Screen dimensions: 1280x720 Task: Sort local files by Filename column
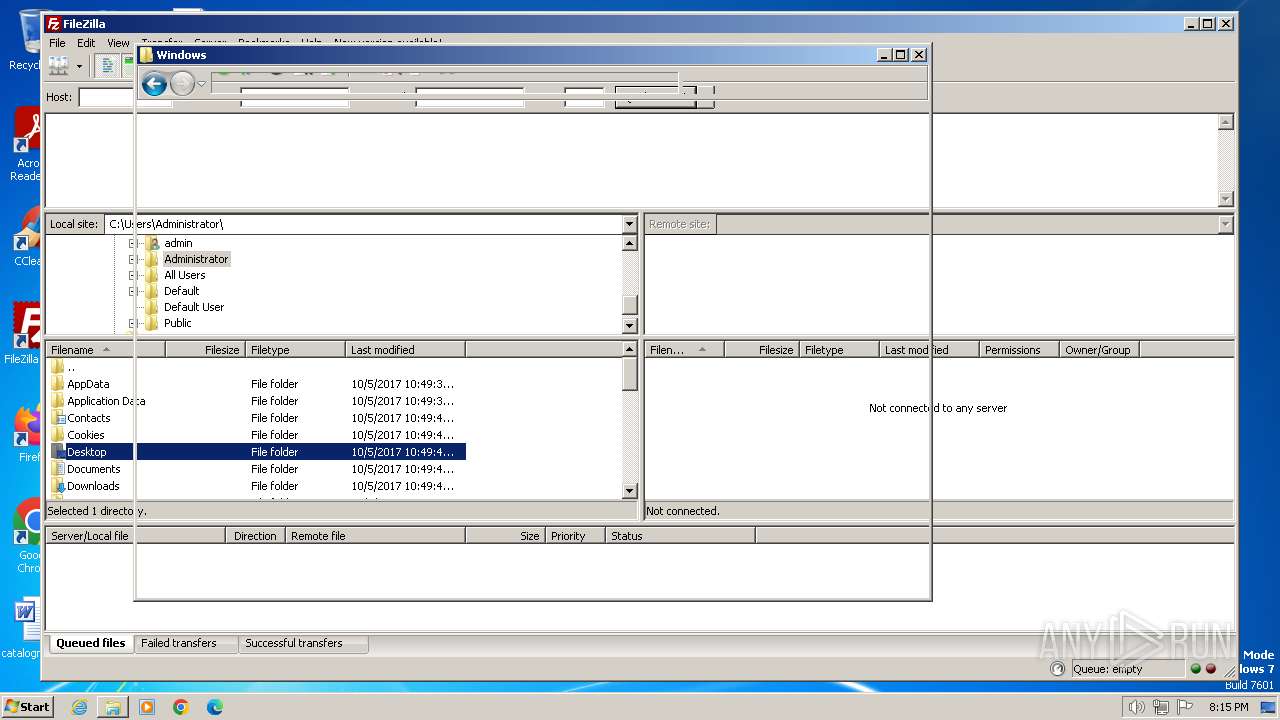(105, 350)
